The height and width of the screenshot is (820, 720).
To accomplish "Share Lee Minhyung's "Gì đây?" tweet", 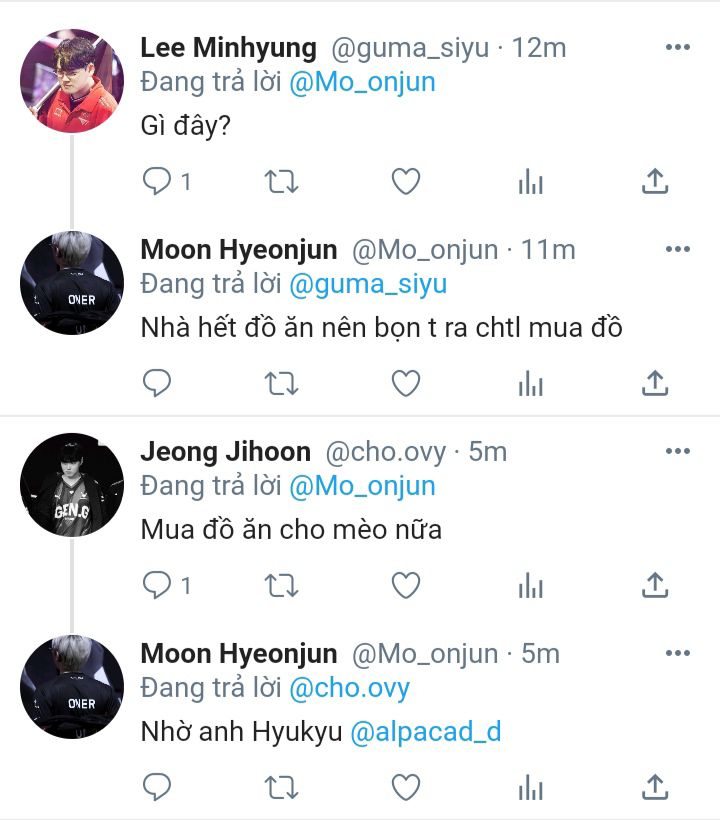I will click(x=654, y=181).
